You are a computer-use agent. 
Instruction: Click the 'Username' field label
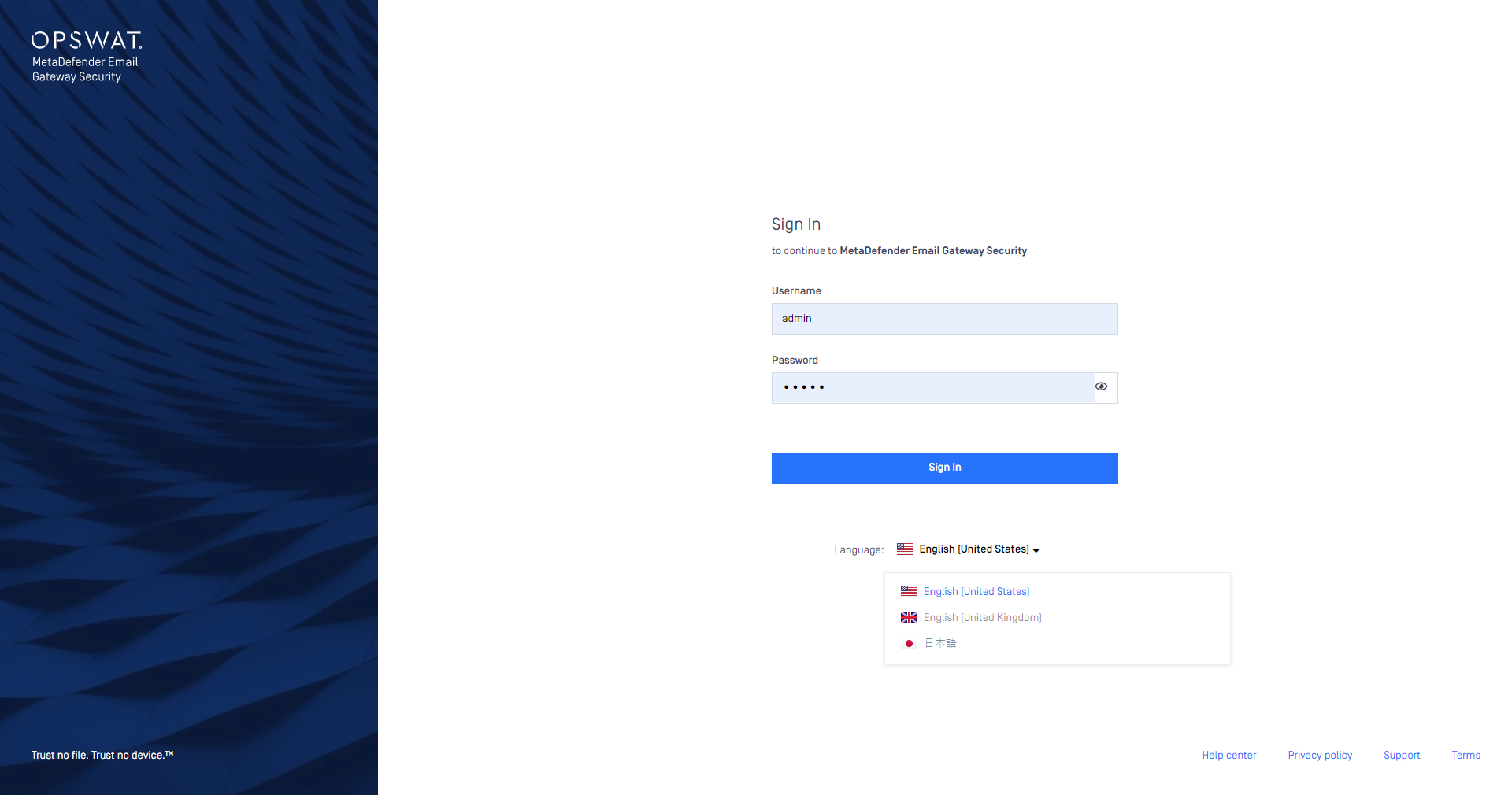tap(796, 291)
